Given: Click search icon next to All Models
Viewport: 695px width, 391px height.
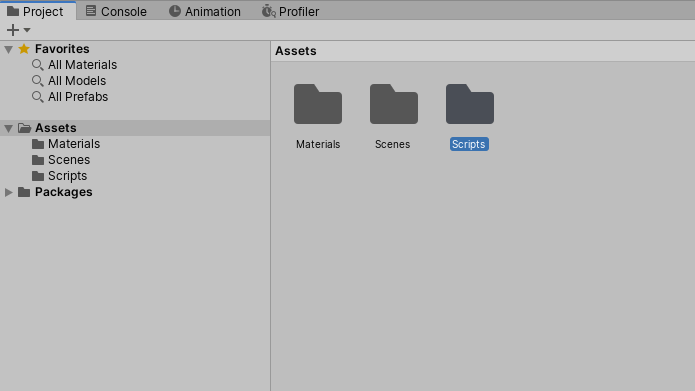Looking at the screenshot, I should (x=38, y=81).
